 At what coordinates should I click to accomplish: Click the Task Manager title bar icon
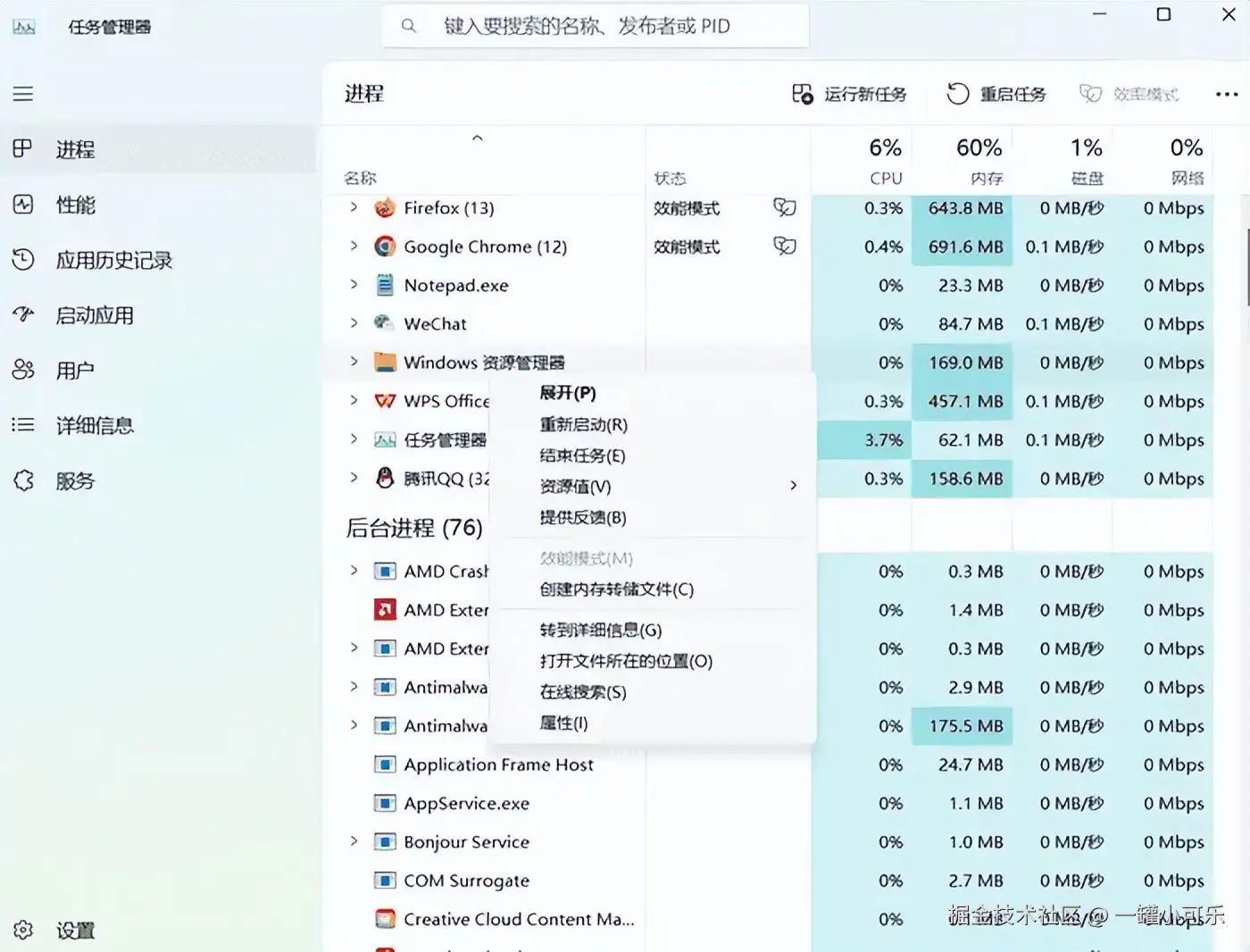[x=24, y=28]
